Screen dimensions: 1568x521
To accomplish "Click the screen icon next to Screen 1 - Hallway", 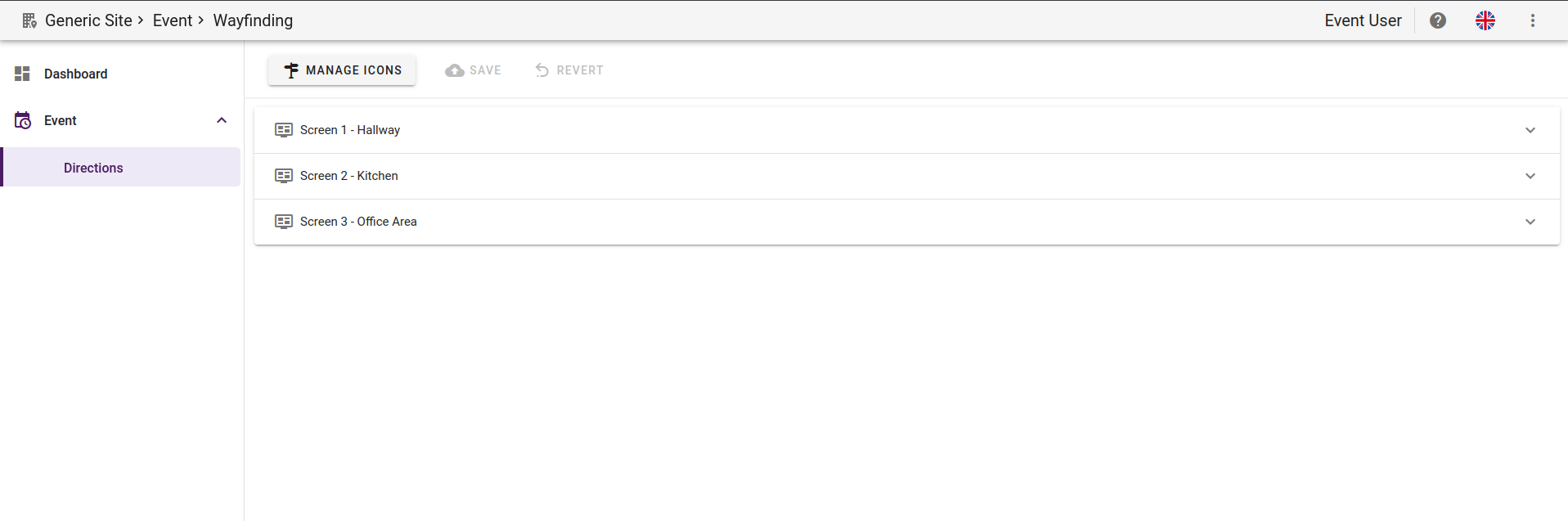I will pos(283,129).
